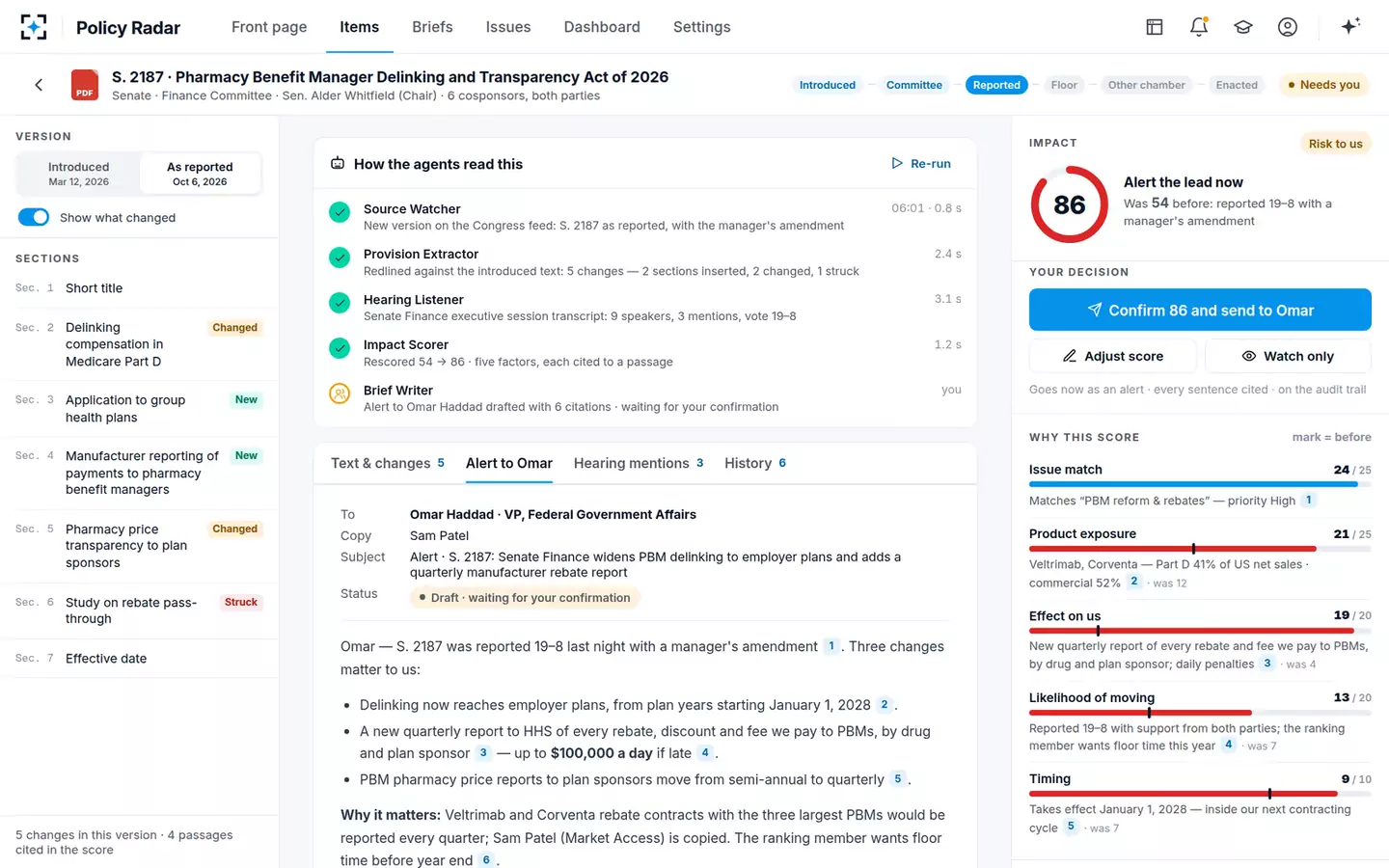Click the Issue match score bar
The image size is (1389, 868).
pyautogui.click(x=1200, y=484)
